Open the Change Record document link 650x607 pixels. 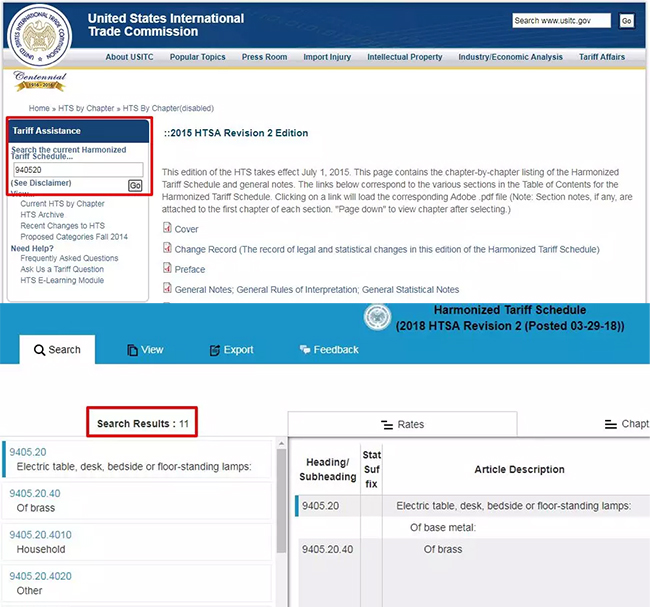[387, 250]
